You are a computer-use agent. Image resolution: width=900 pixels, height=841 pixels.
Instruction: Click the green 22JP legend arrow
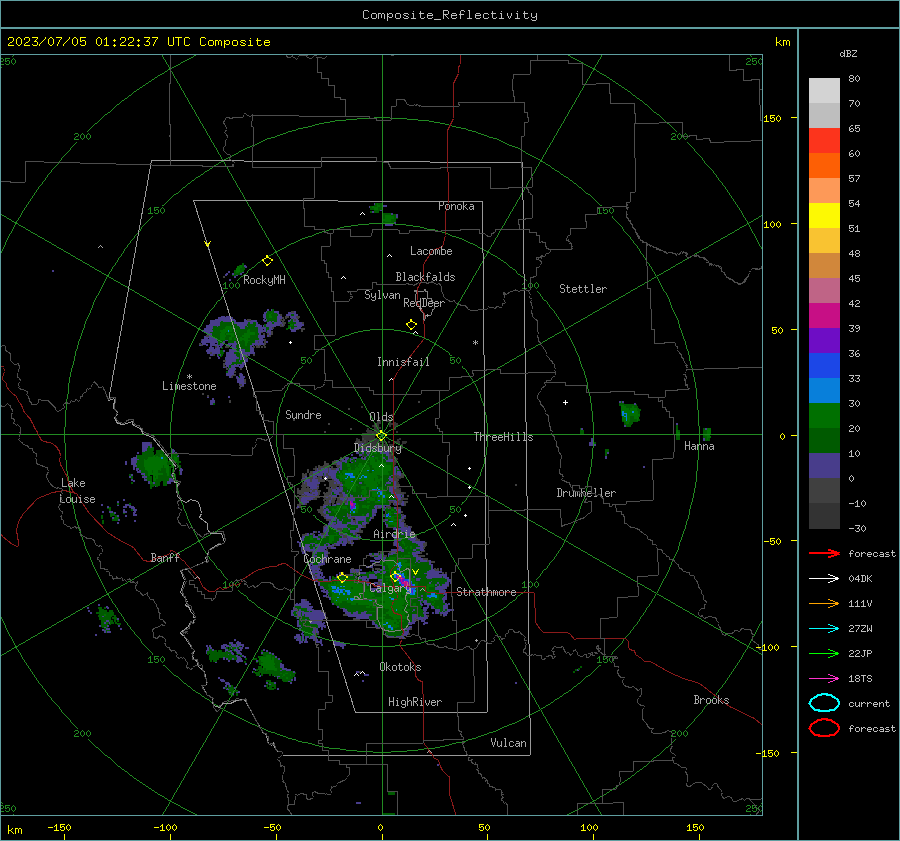(x=824, y=653)
